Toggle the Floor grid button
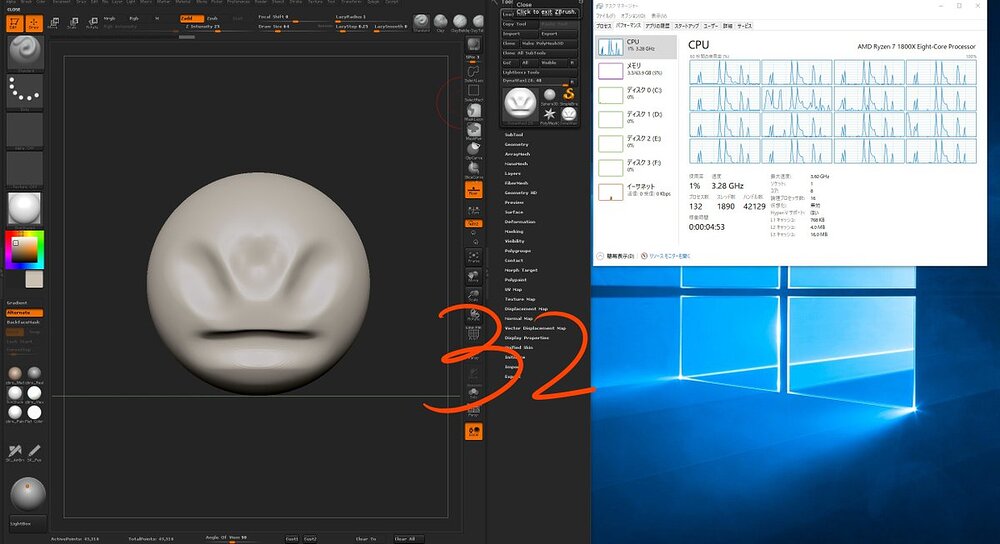 point(474,189)
